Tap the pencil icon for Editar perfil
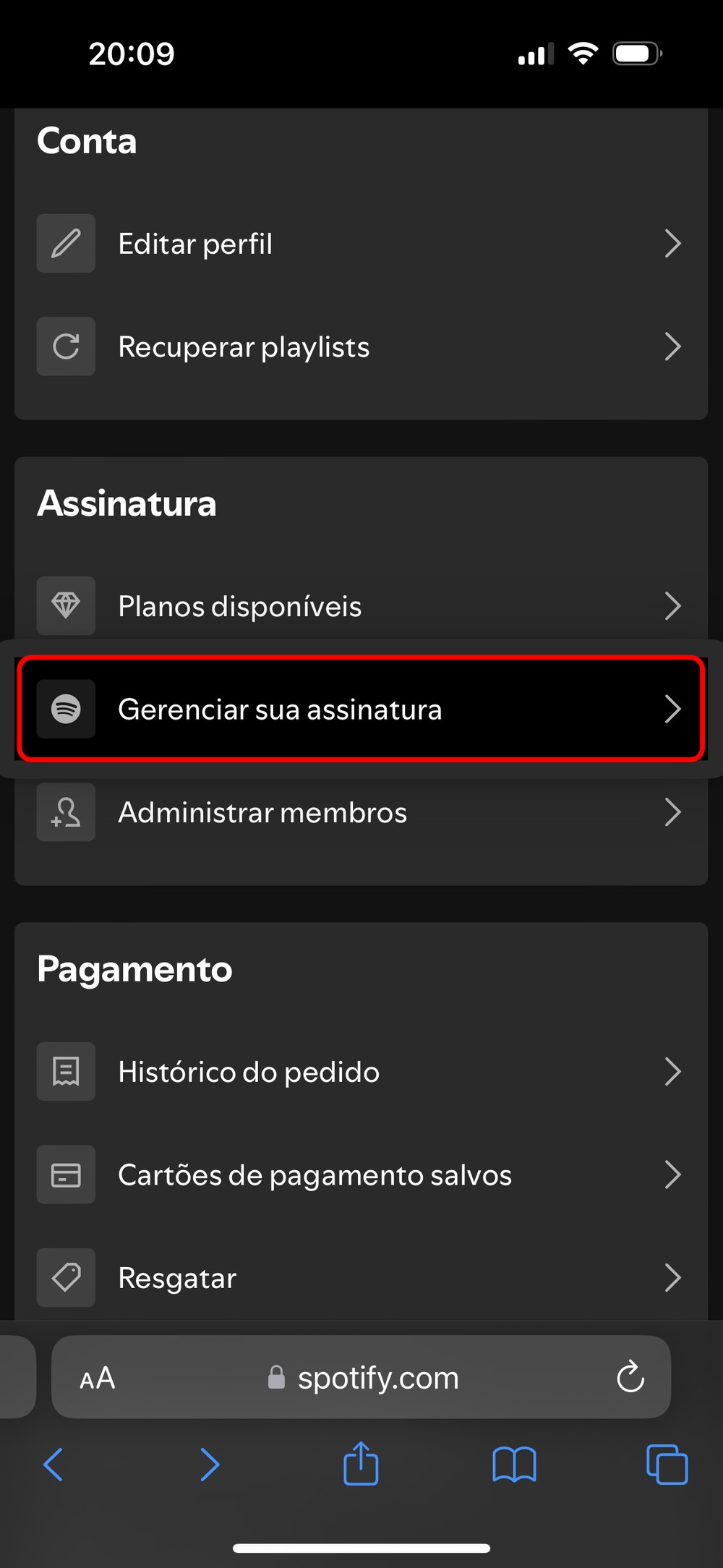This screenshot has height=1568, width=723. pyautogui.click(x=66, y=244)
